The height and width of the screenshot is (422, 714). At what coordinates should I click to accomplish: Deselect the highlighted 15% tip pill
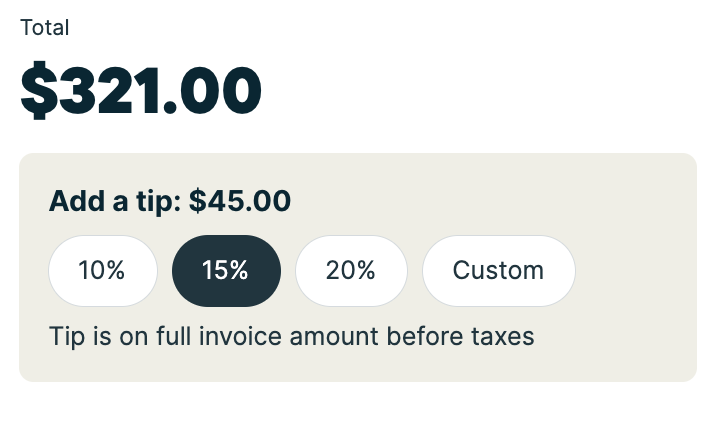(x=226, y=270)
